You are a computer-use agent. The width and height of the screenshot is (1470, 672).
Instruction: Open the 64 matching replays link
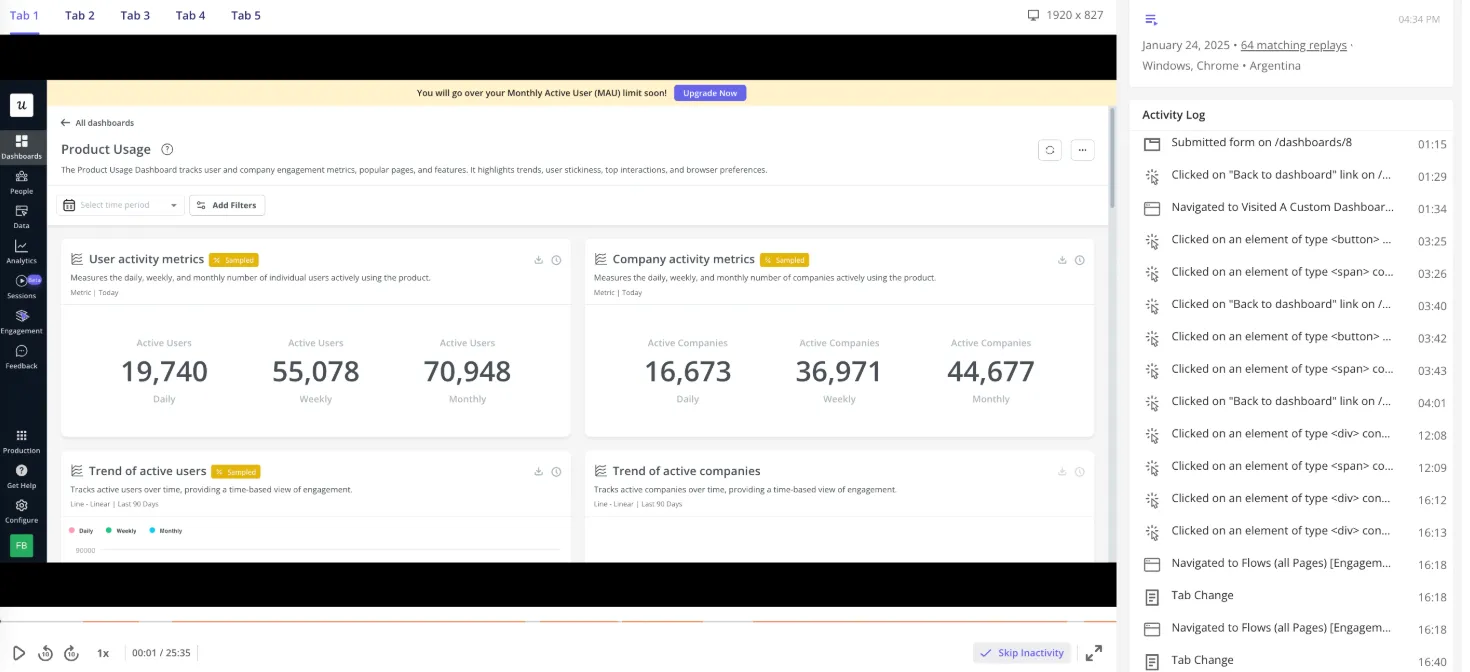tap(1293, 45)
